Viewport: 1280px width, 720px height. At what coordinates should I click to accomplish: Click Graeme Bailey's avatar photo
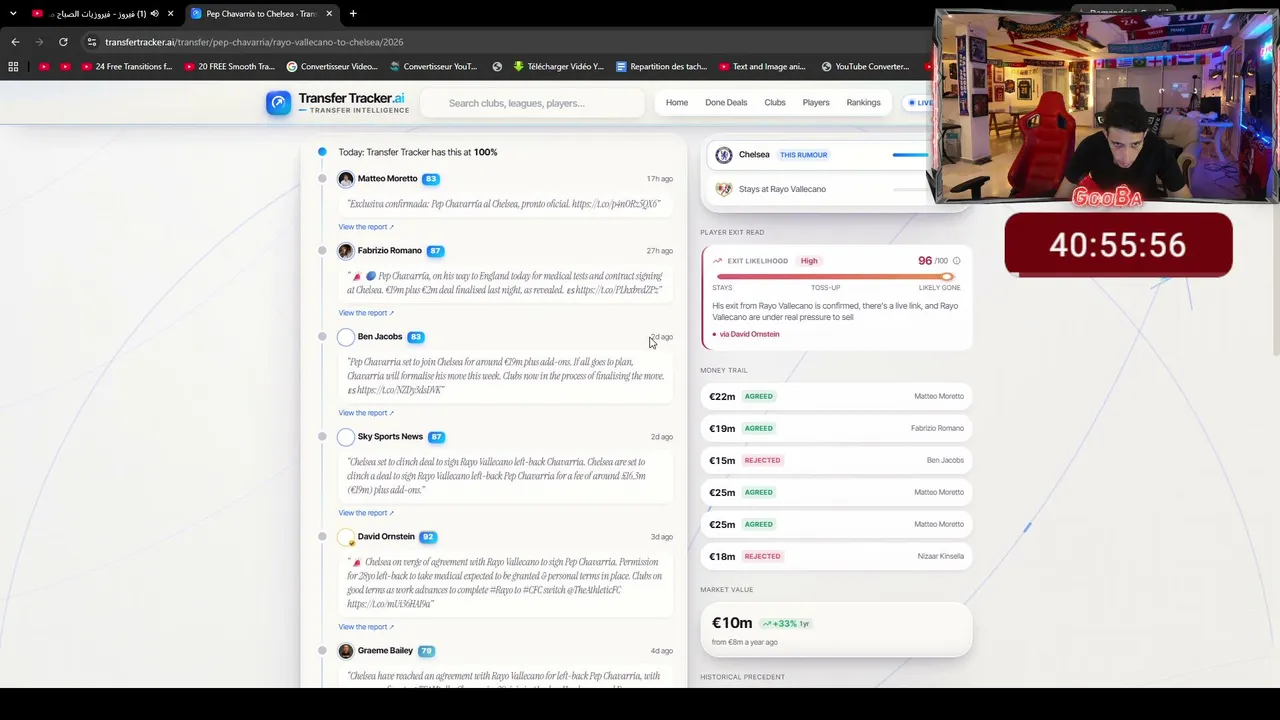pyautogui.click(x=346, y=651)
